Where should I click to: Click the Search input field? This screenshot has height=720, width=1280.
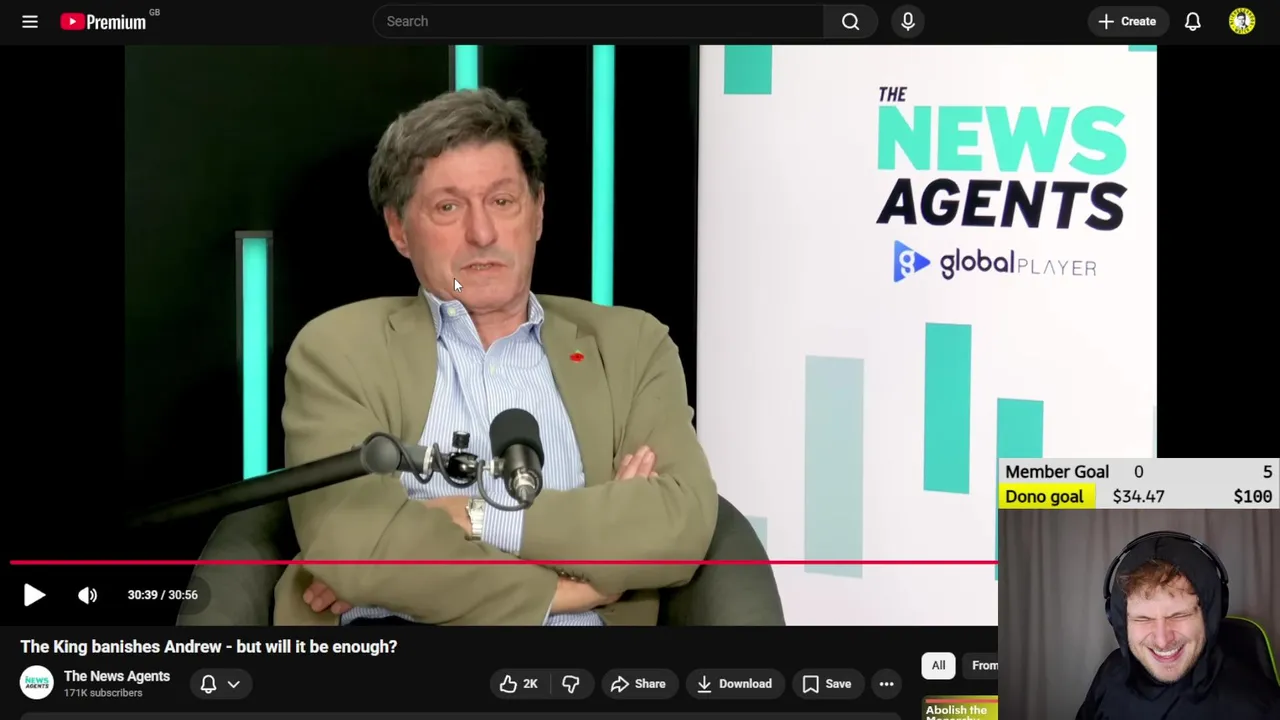pos(598,21)
